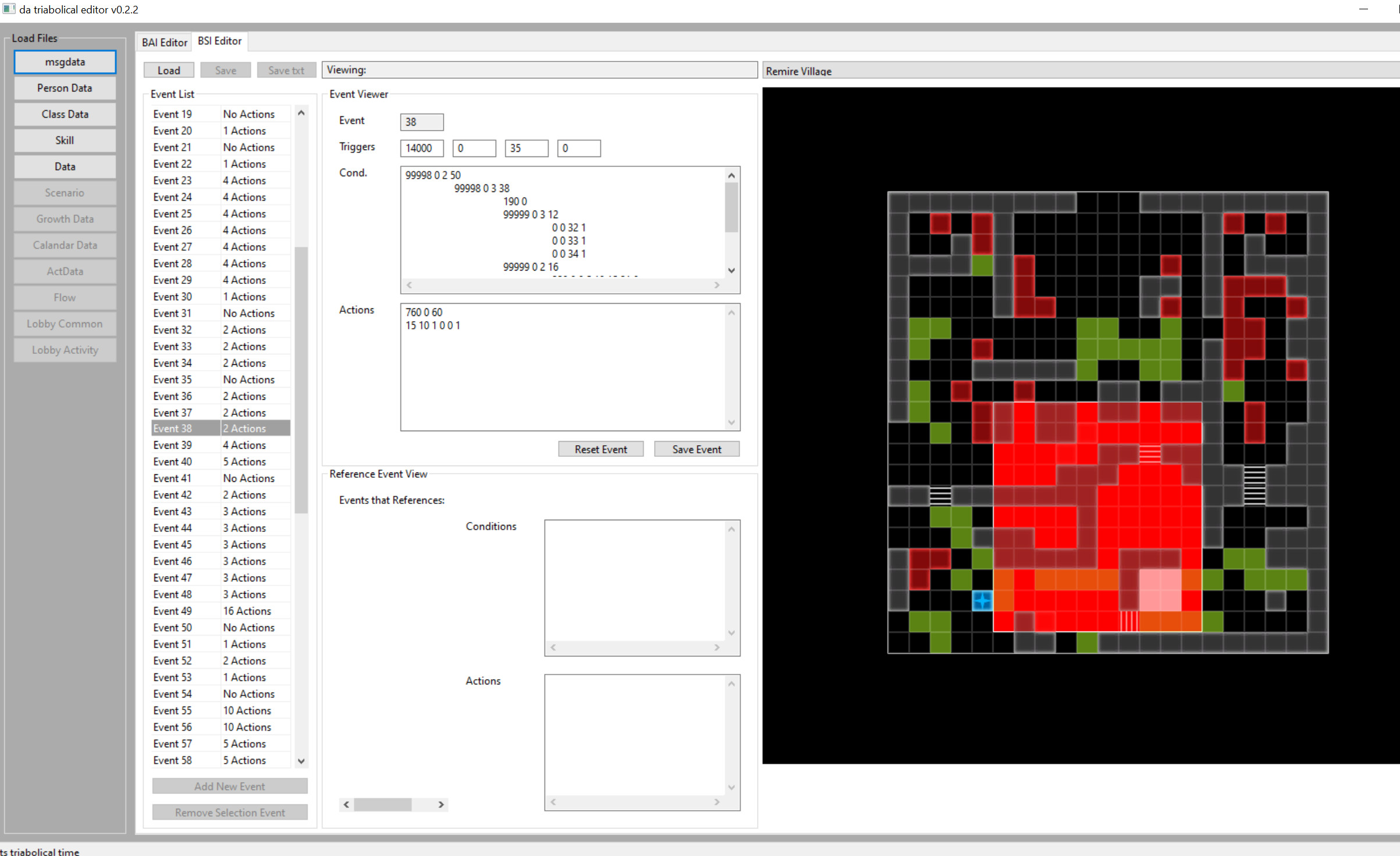Click the triabolical editor title bar icon

[9, 9]
